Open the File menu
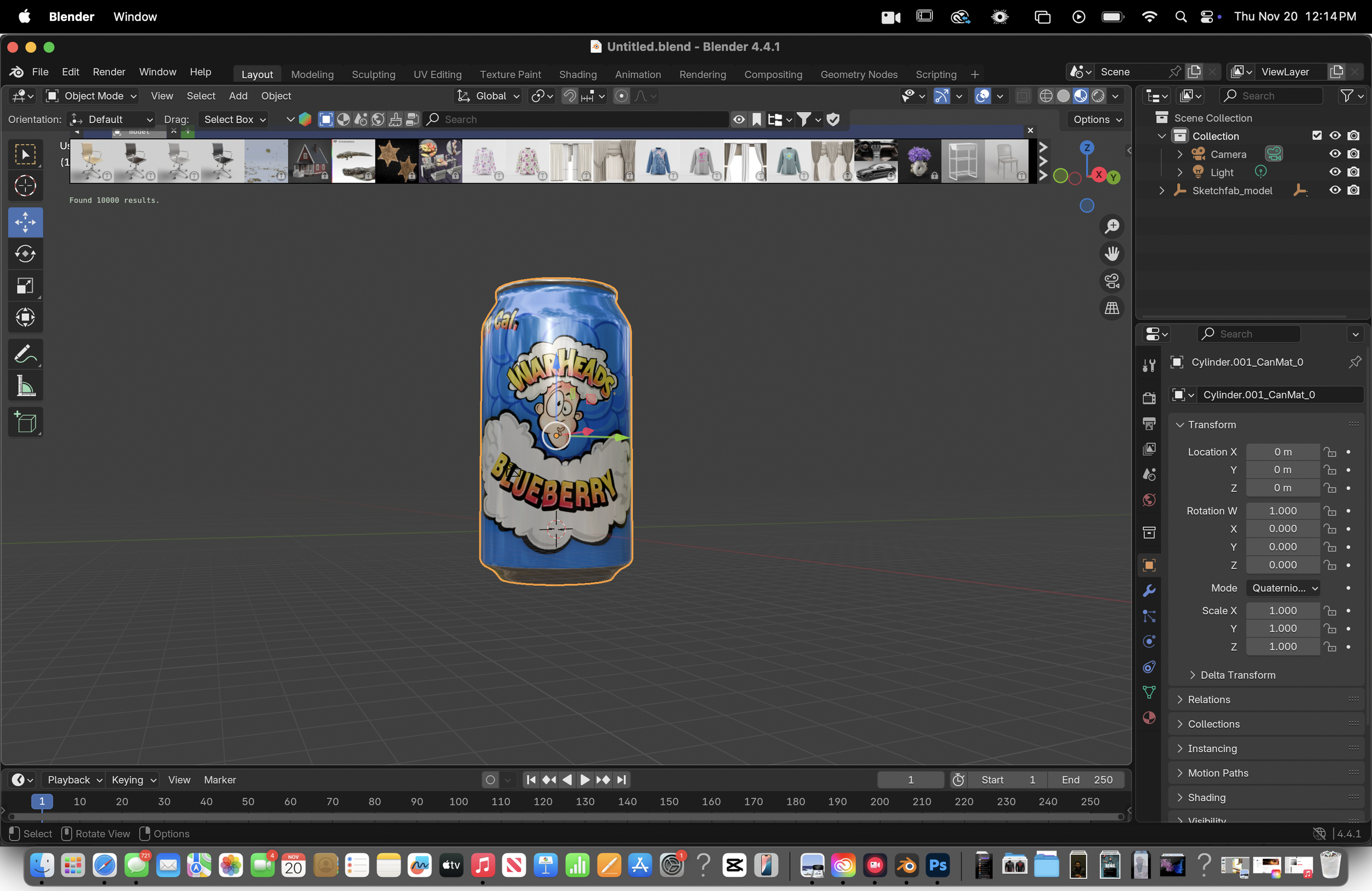 click(40, 72)
